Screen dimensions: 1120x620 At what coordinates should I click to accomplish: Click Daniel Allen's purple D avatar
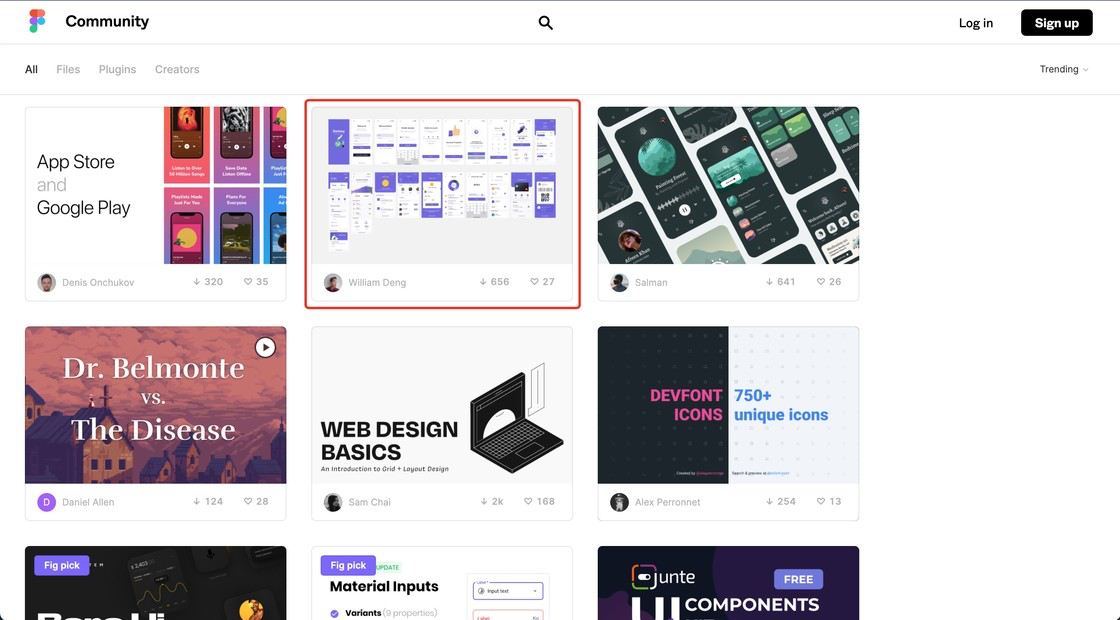click(x=46, y=502)
